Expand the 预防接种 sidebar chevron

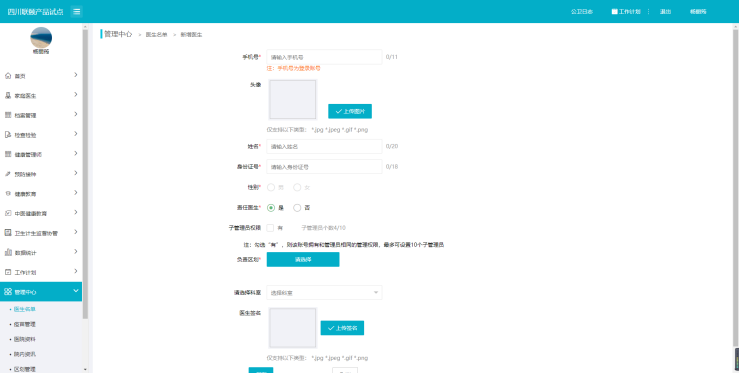click(76, 174)
